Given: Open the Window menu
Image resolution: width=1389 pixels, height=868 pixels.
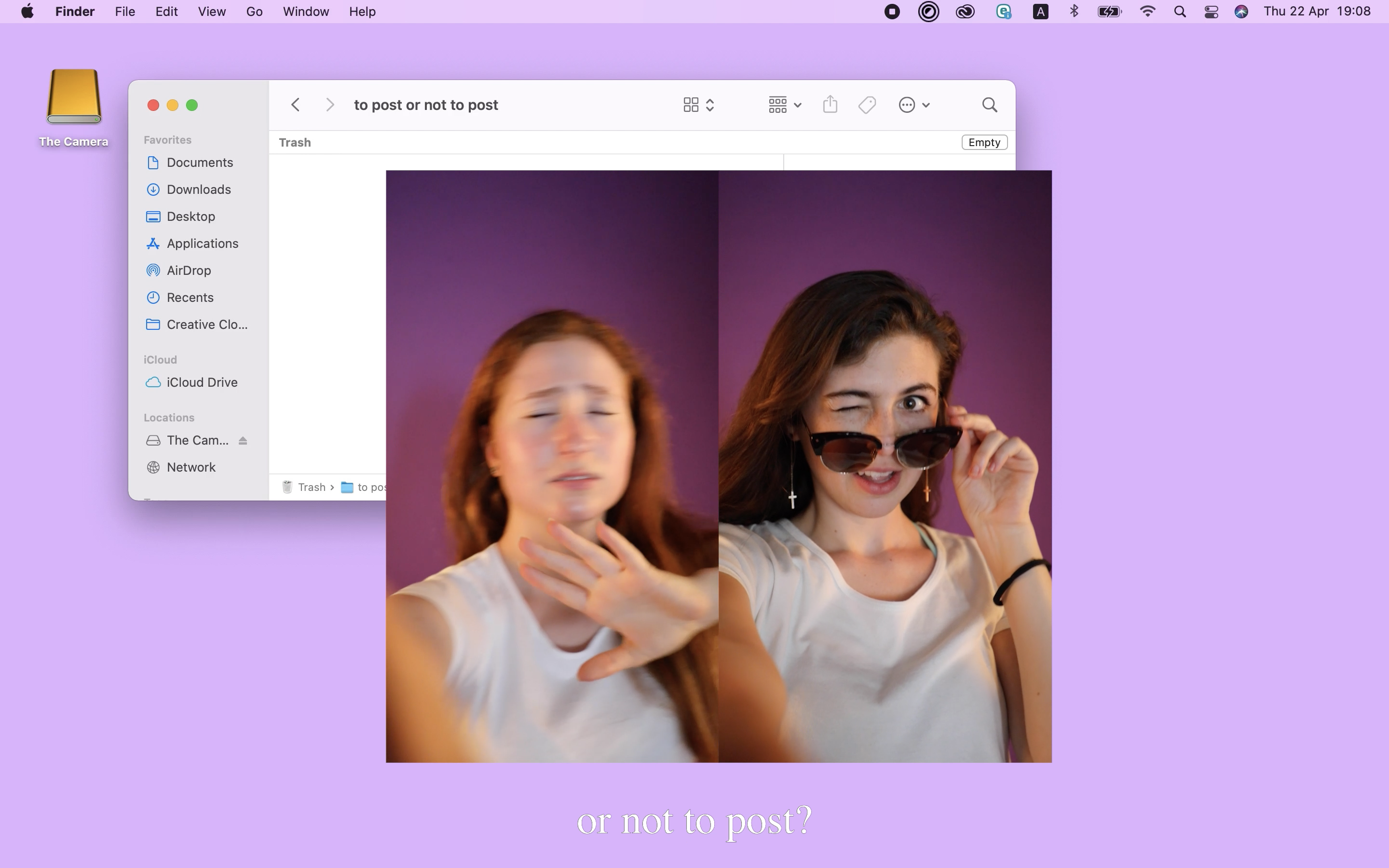Looking at the screenshot, I should pyautogui.click(x=306, y=12).
